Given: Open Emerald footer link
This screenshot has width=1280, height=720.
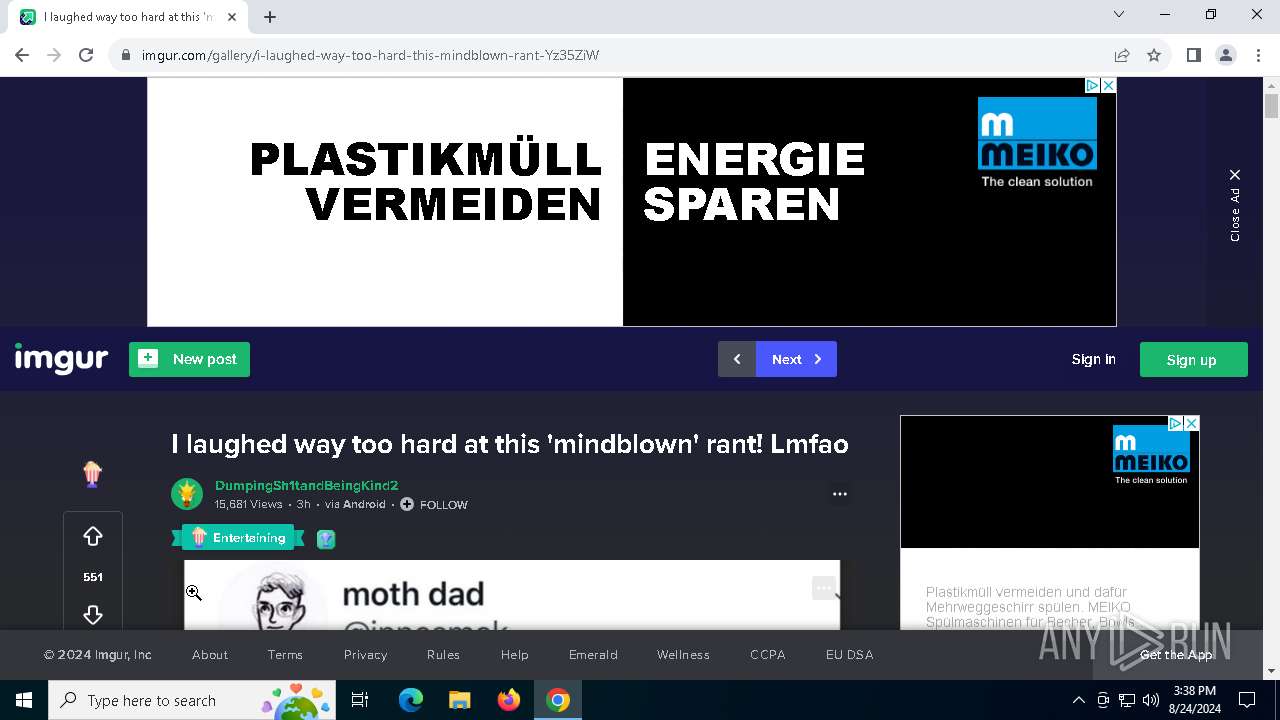Looking at the screenshot, I should point(593,654).
